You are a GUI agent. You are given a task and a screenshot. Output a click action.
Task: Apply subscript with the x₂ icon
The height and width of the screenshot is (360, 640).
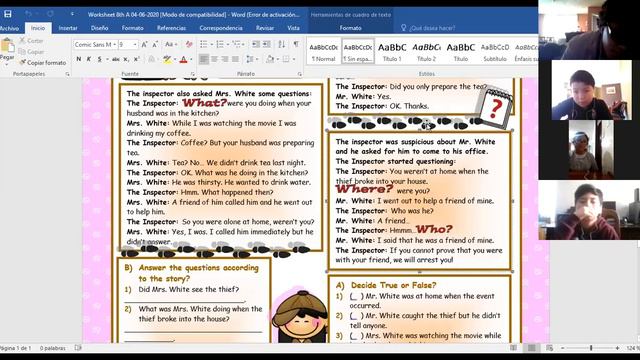pos(126,59)
